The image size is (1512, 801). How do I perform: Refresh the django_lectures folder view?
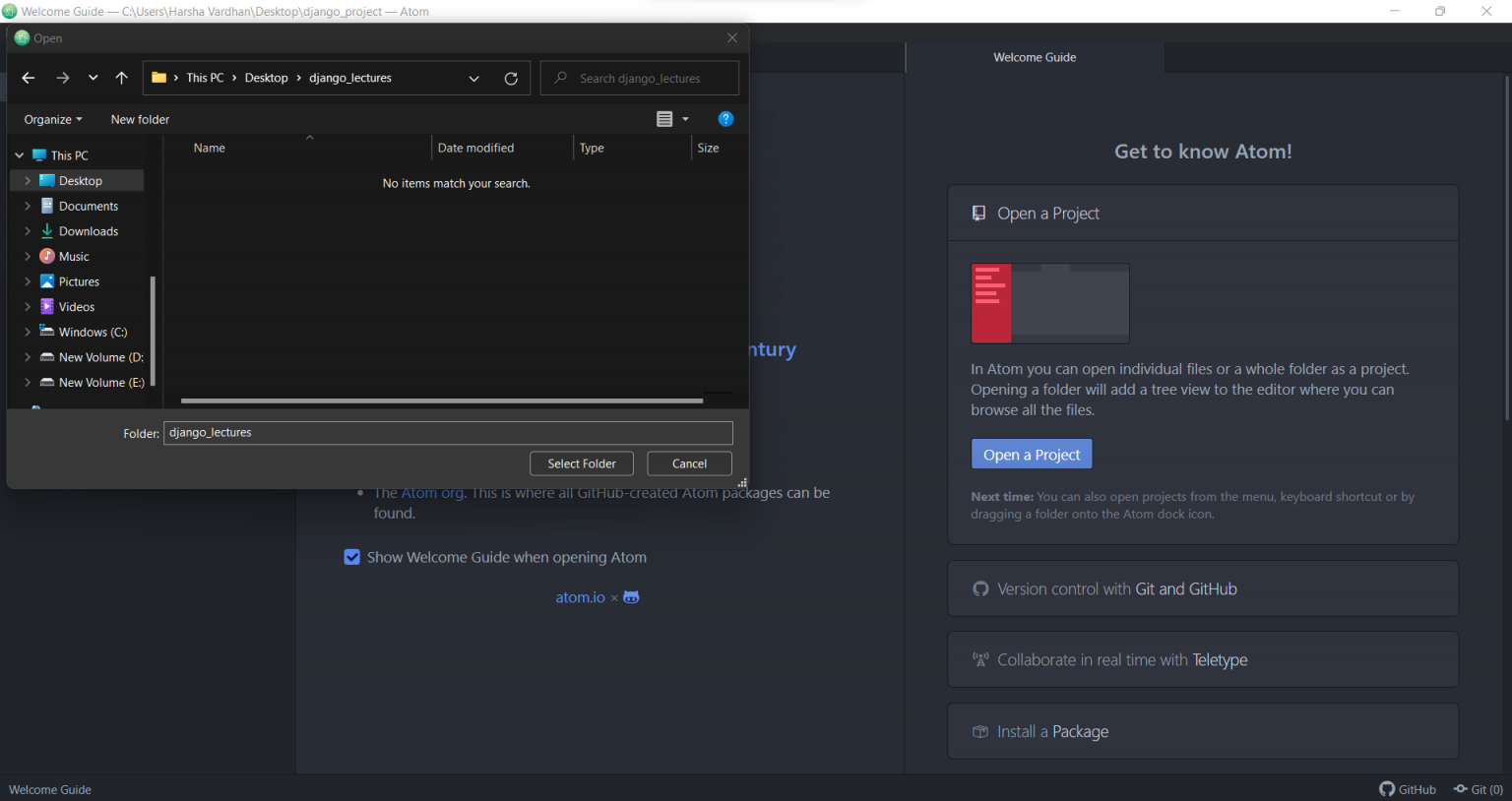[511, 78]
